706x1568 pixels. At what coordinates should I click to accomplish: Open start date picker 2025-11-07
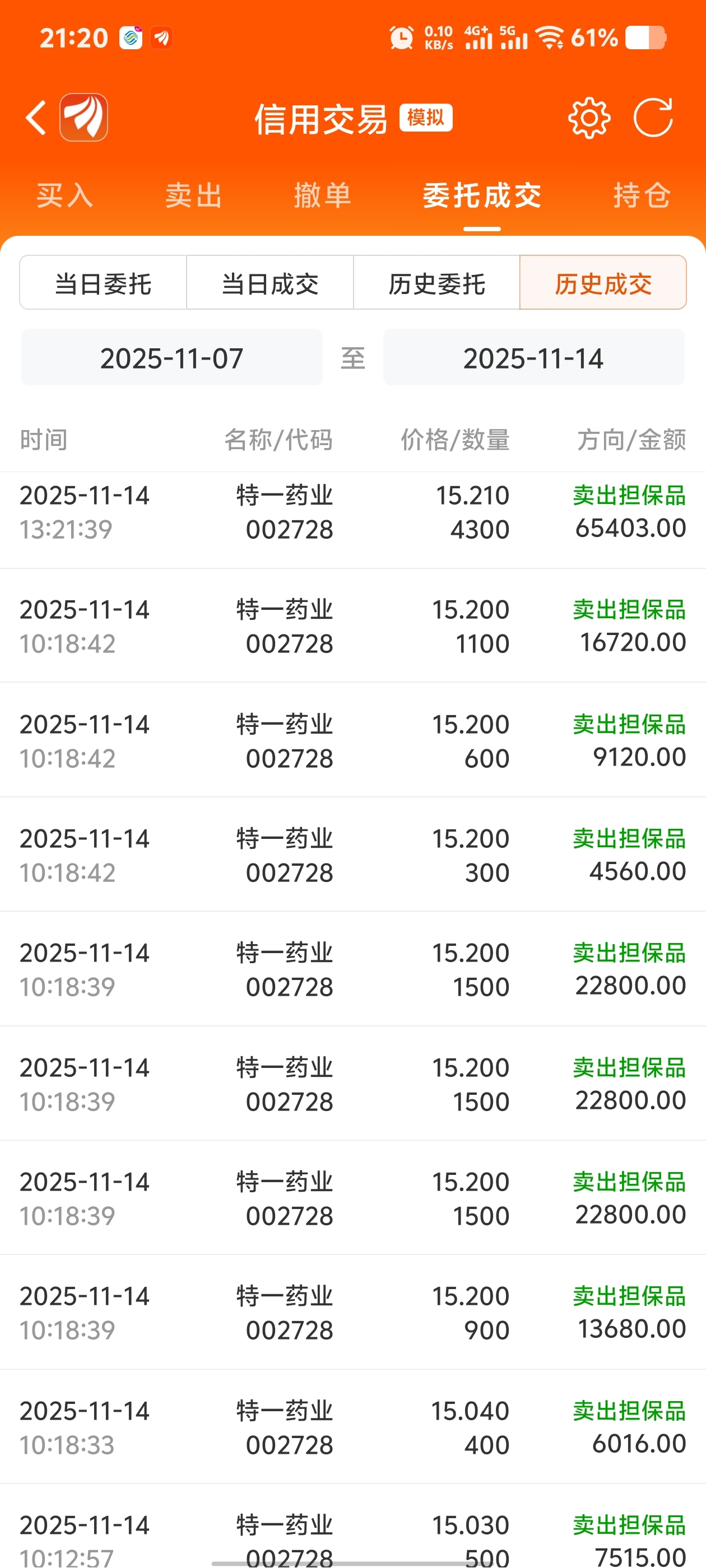coord(172,358)
